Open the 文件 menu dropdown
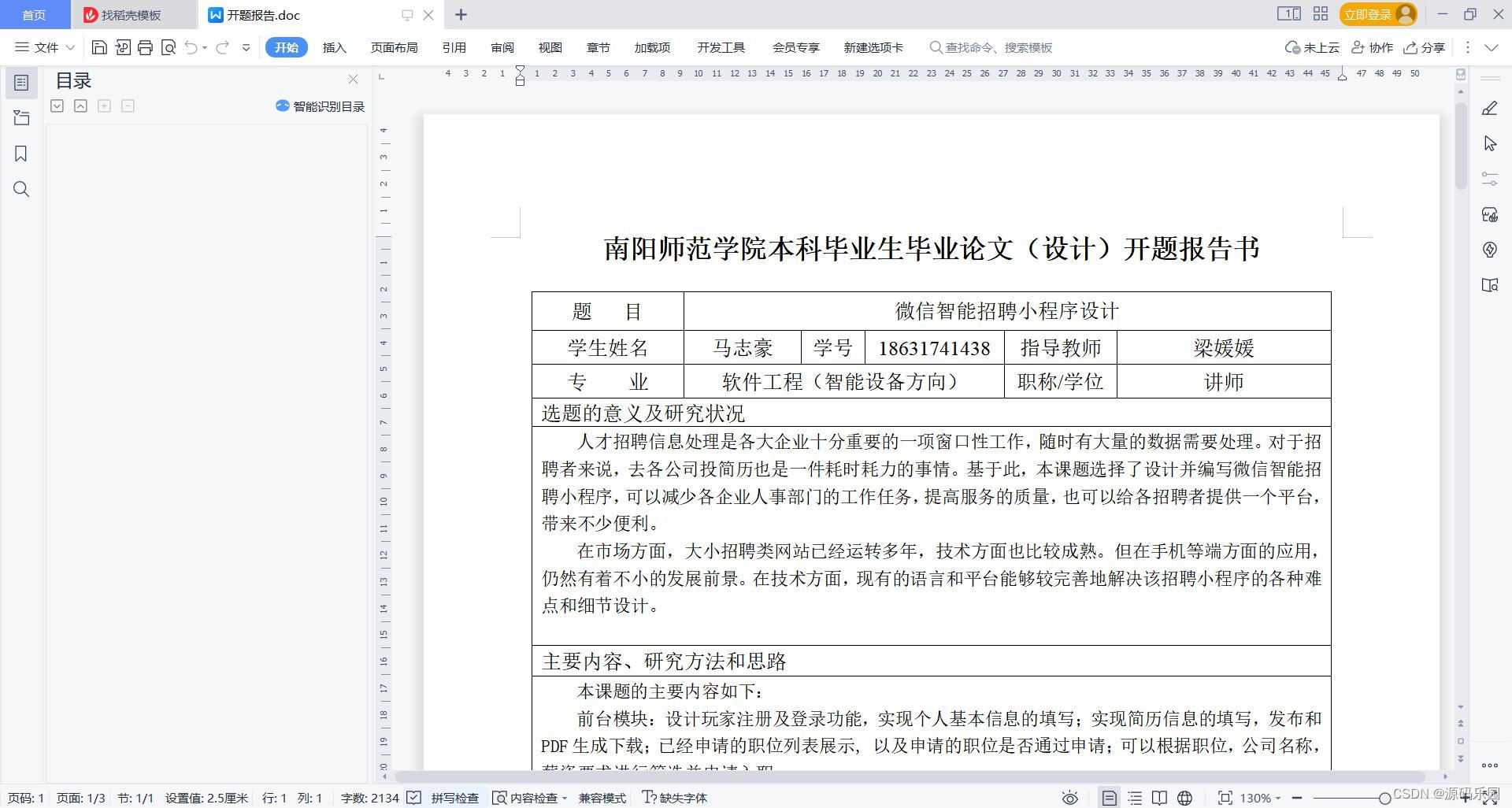This screenshot has height=808, width=1512. (x=45, y=47)
